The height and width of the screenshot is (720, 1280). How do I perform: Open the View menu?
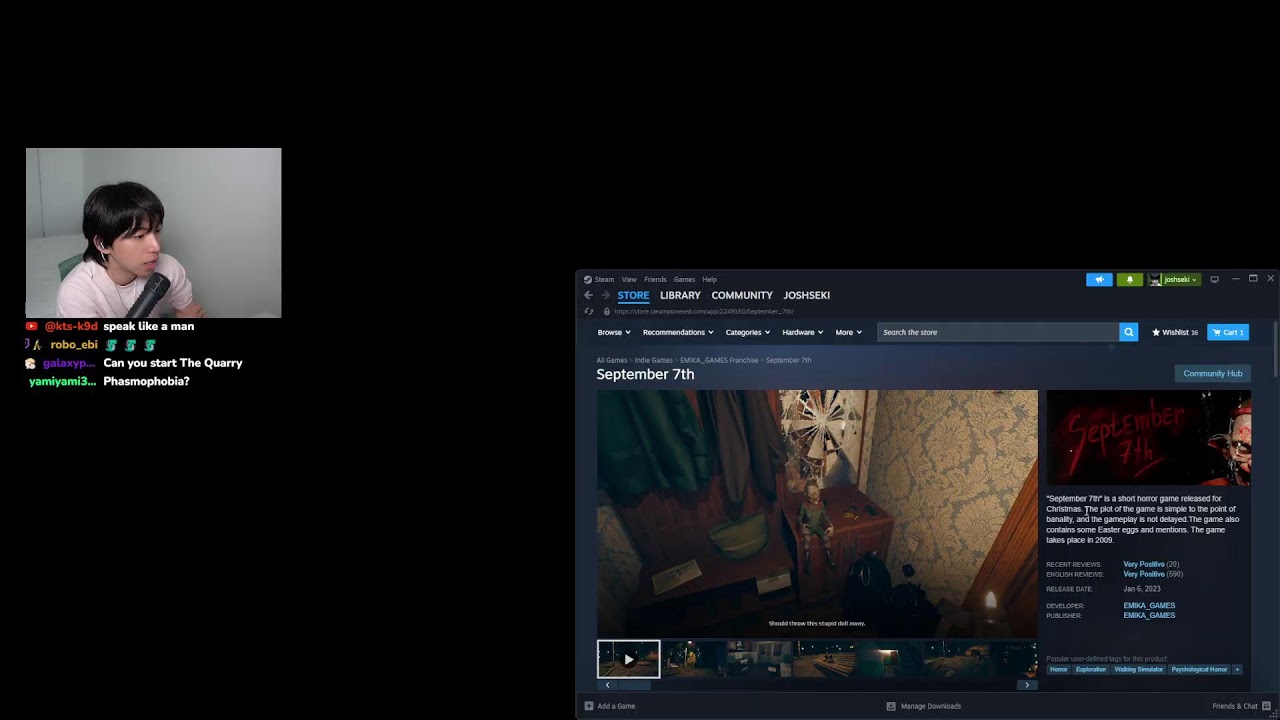[x=629, y=279]
